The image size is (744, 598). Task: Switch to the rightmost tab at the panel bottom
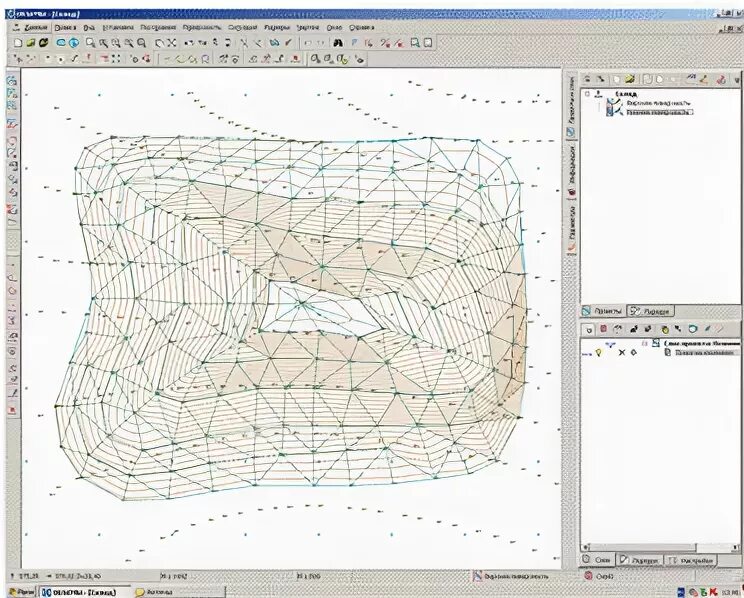point(691,561)
